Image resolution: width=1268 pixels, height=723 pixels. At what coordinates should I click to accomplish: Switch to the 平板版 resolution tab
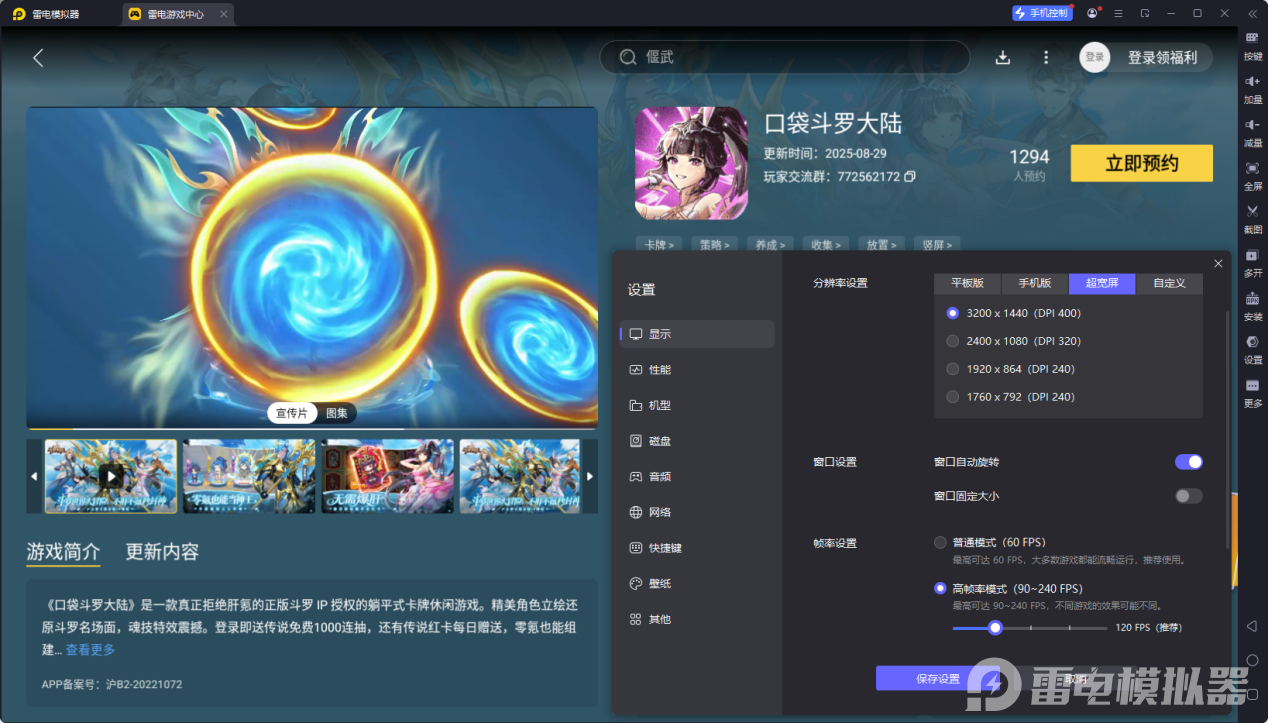968,283
